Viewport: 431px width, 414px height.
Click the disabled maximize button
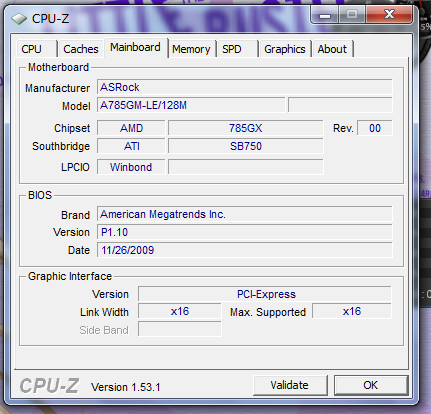(352, 15)
